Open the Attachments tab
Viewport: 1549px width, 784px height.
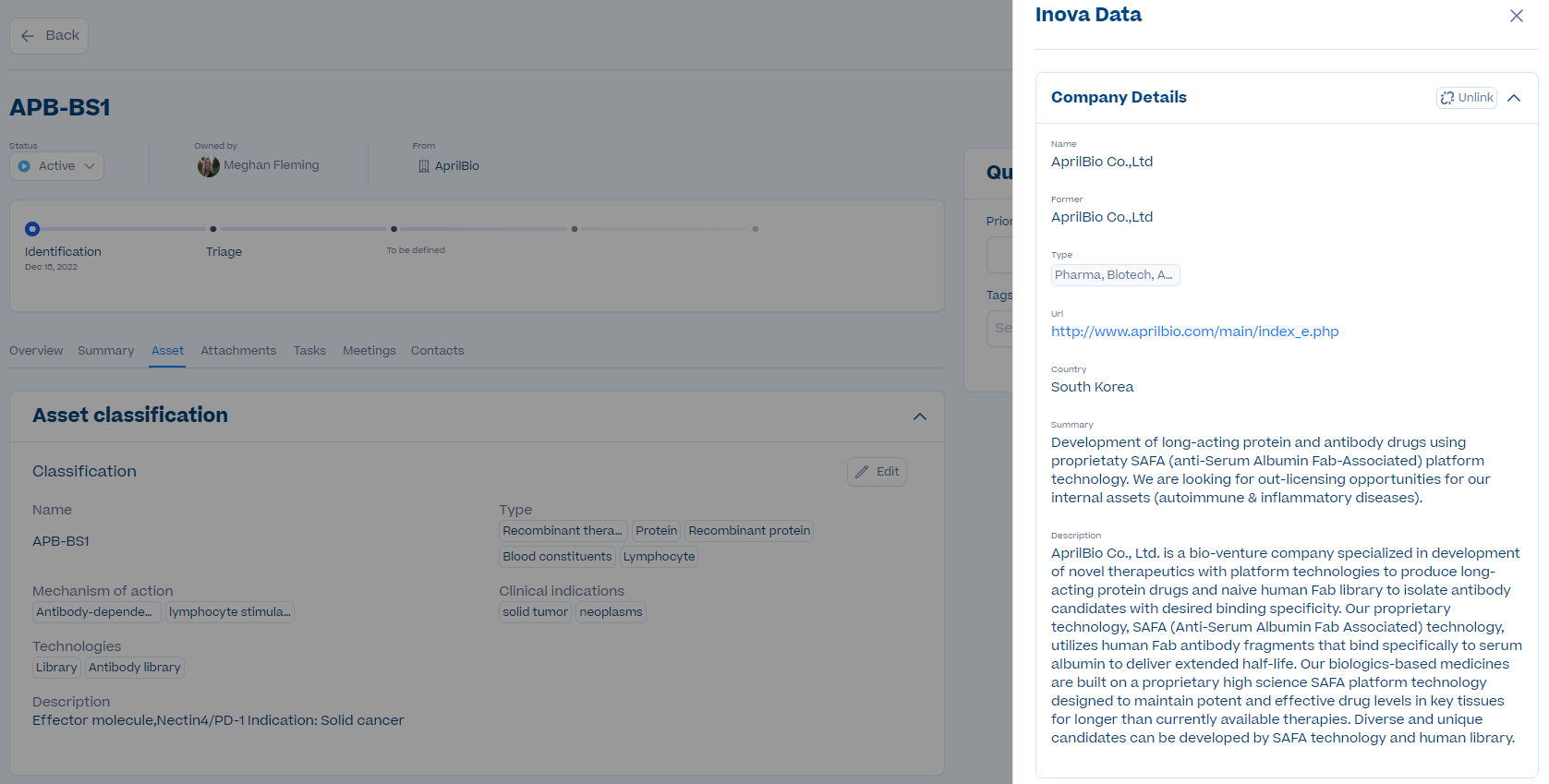pos(238,351)
